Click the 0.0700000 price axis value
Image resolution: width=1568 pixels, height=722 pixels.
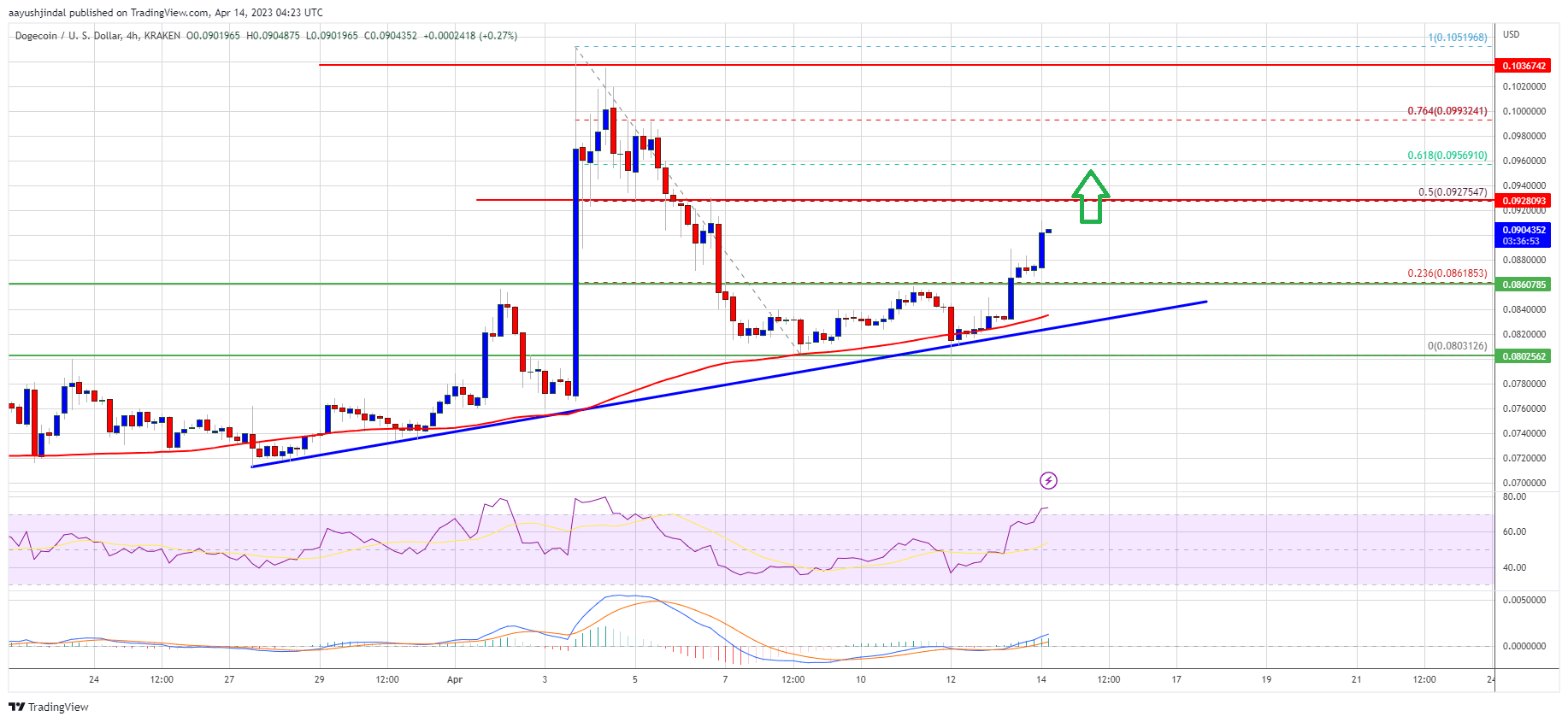1524,483
